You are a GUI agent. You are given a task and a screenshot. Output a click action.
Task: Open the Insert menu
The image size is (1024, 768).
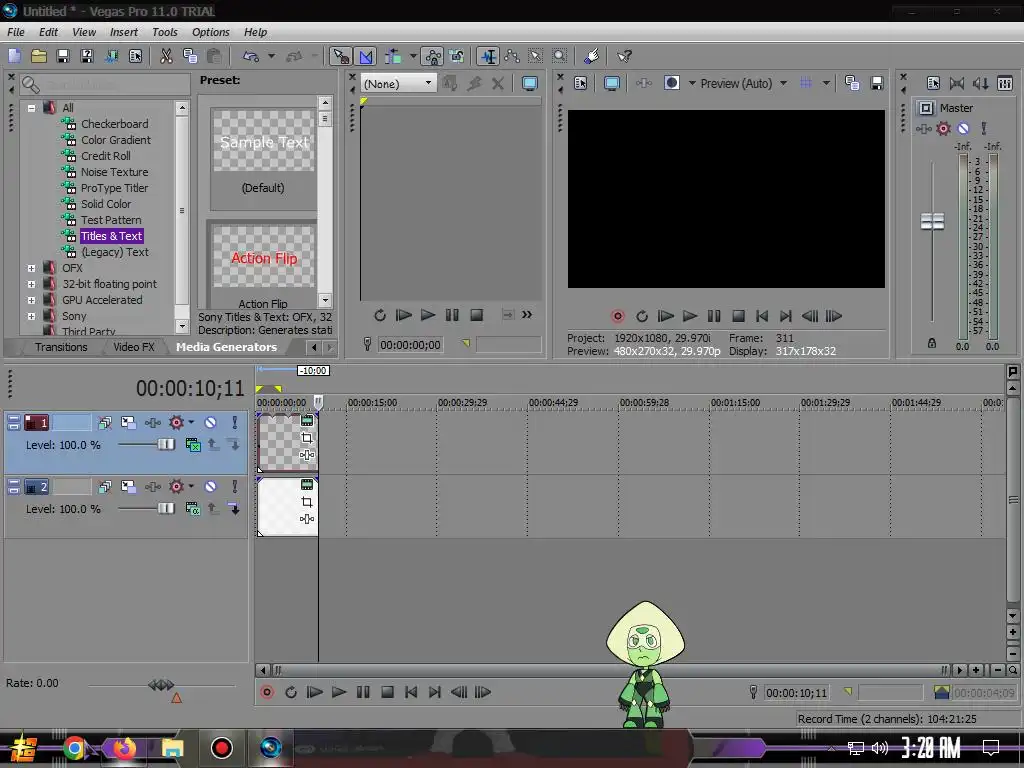click(123, 32)
